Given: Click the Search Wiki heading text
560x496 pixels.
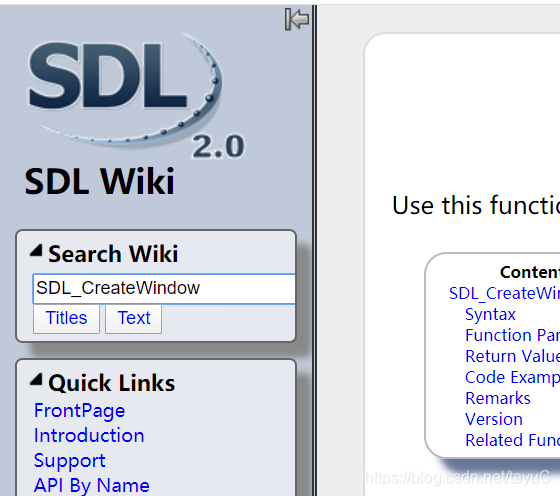Looking at the screenshot, I should click(x=113, y=254).
